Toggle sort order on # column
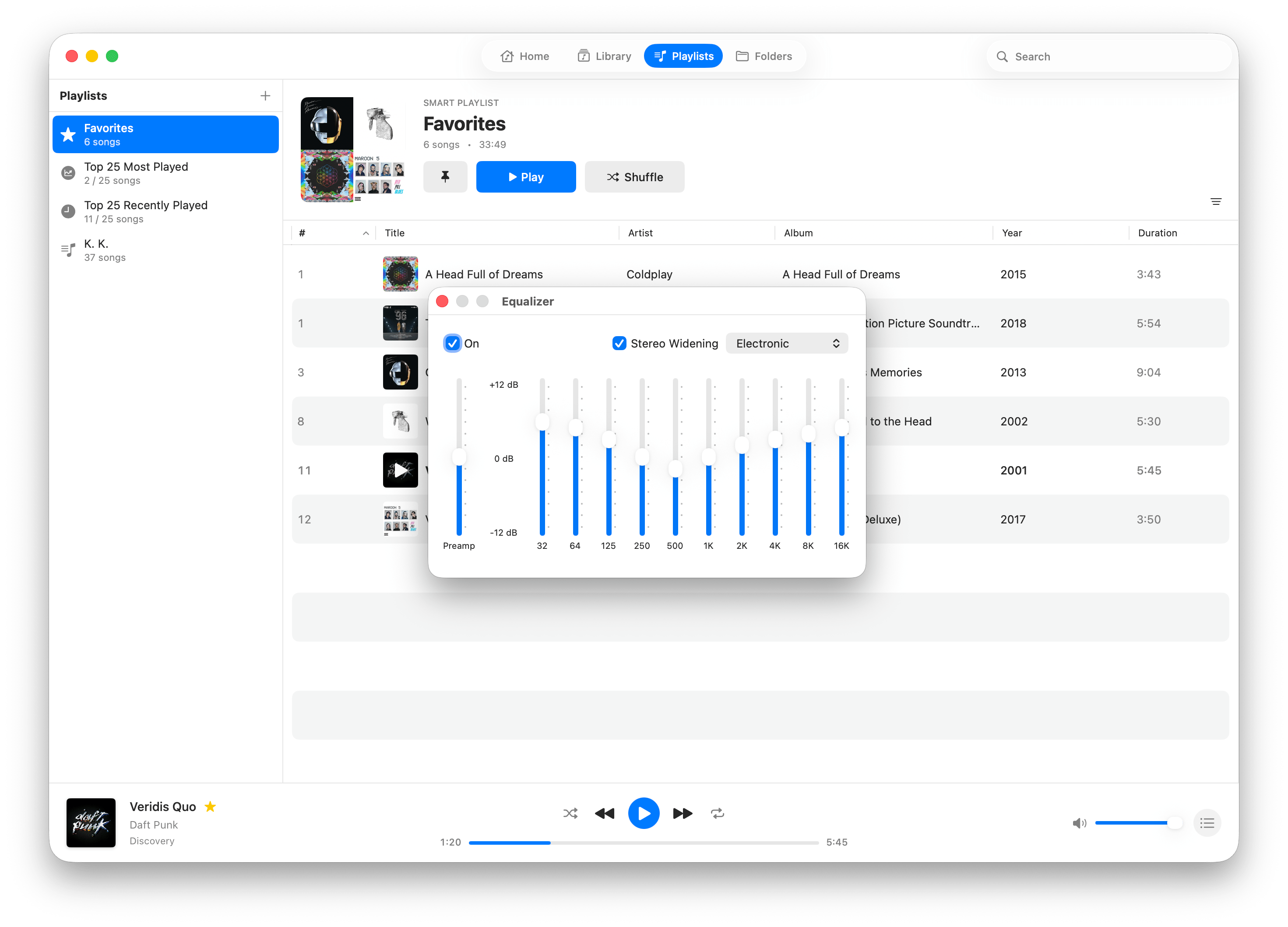This screenshot has height=927, width=1288. tap(334, 233)
